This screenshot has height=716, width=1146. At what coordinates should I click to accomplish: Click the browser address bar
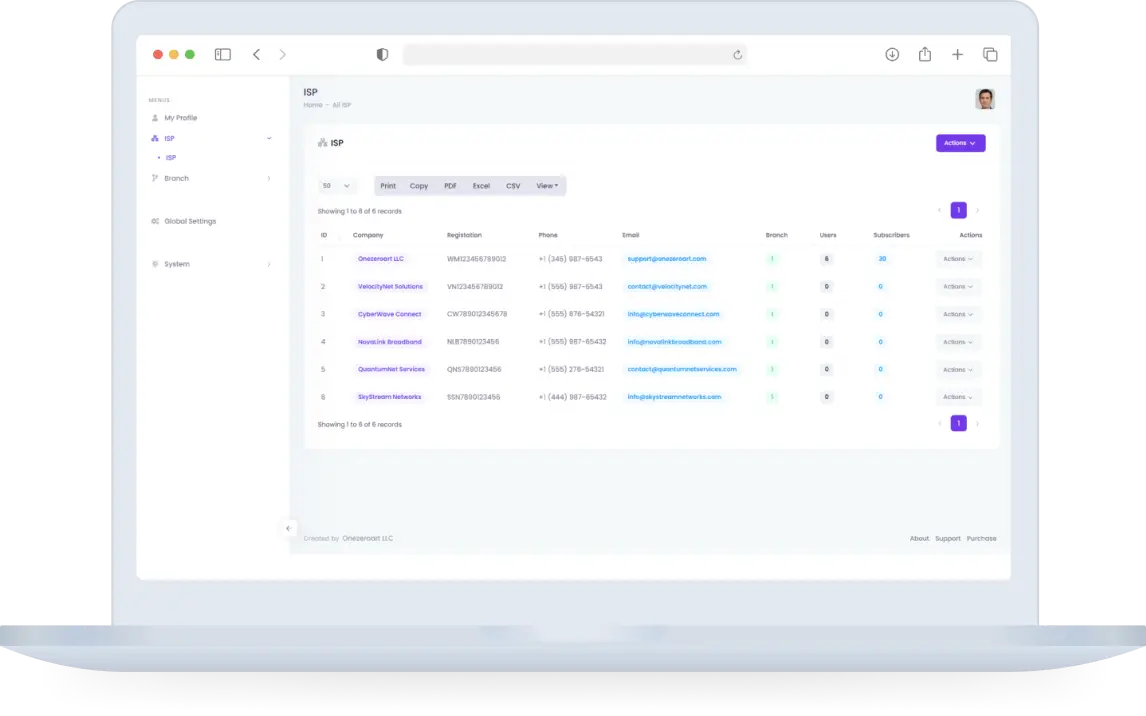click(x=570, y=55)
